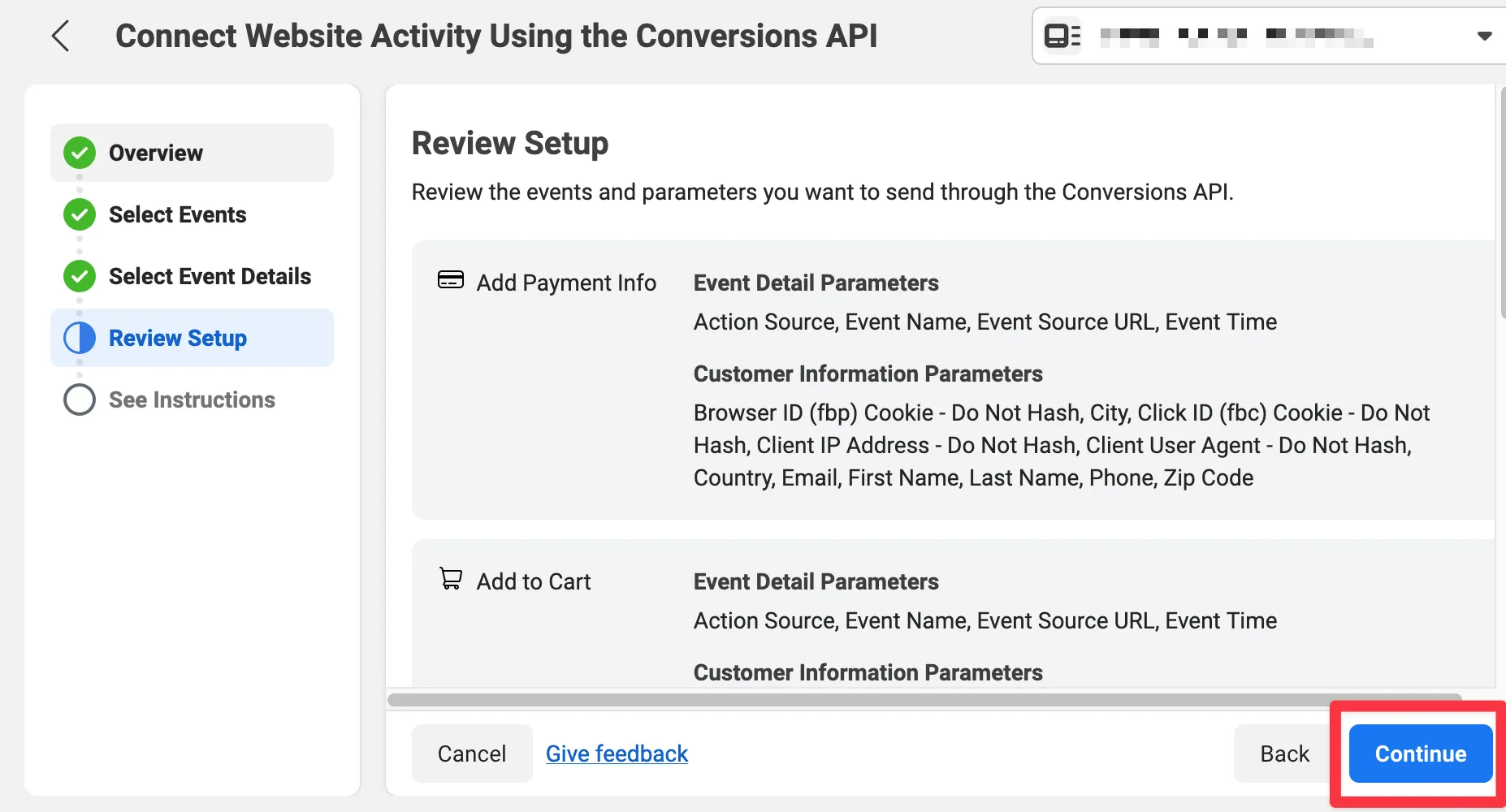Go back using the left arrow icon
Image resolution: width=1506 pixels, height=812 pixels.
coord(60,36)
